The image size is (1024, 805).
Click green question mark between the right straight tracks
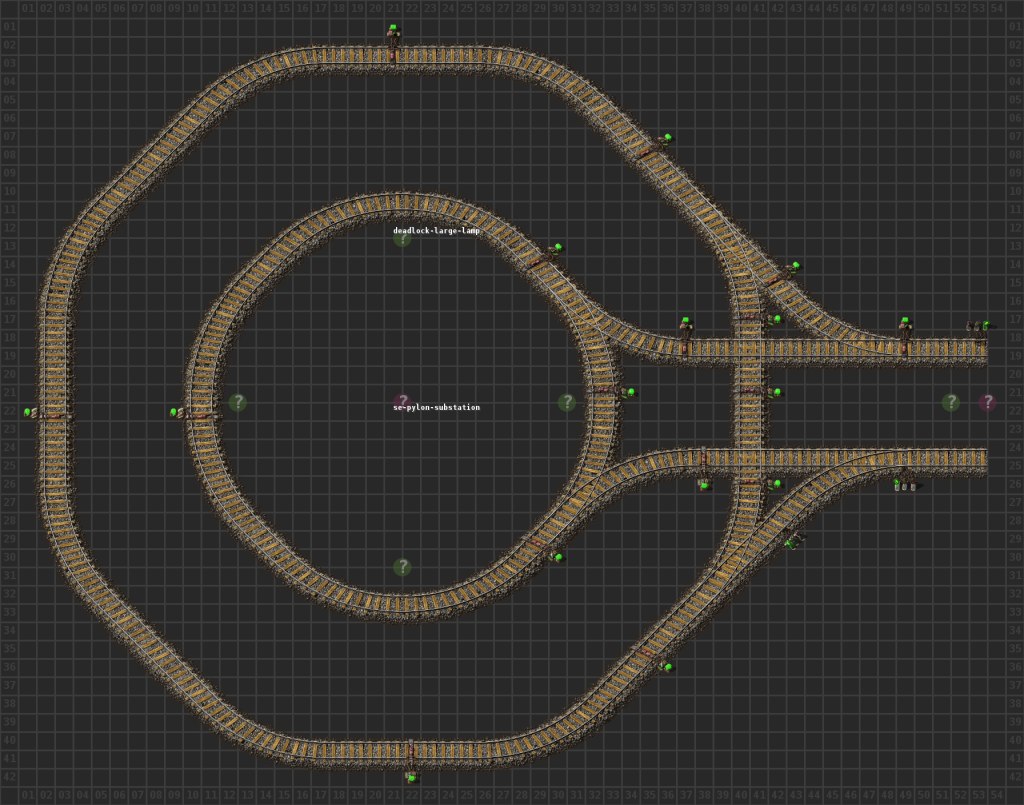click(x=951, y=402)
